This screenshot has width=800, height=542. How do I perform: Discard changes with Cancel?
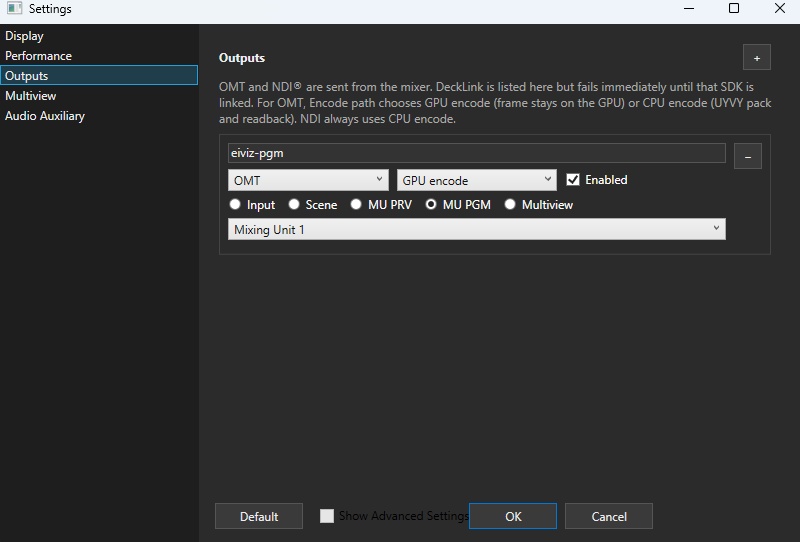609,516
